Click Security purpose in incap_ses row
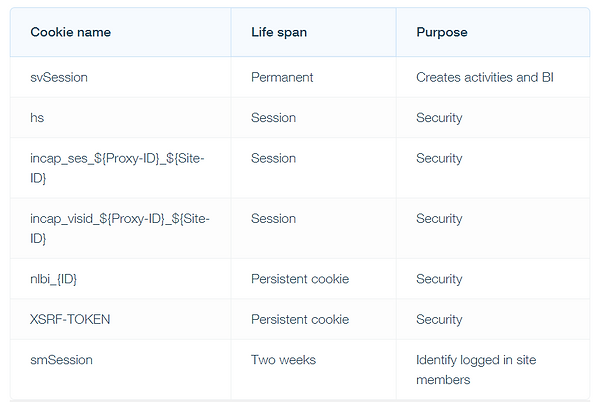This screenshot has width=600, height=402. [439, 158]
